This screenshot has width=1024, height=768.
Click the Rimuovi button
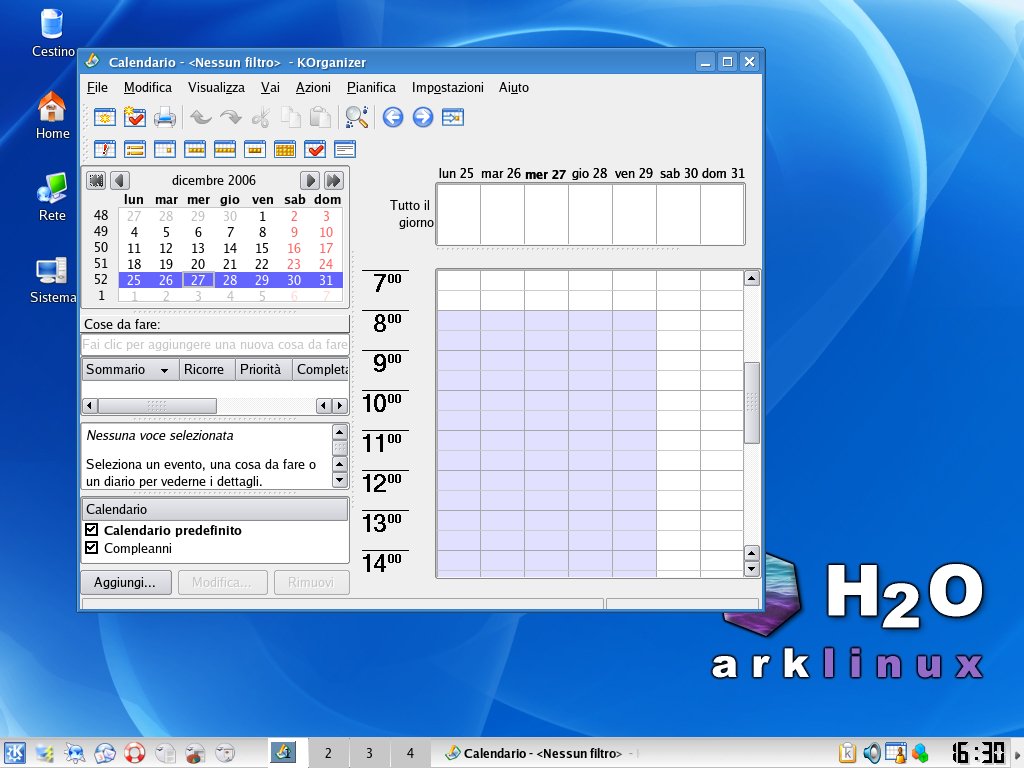(312, 583)
